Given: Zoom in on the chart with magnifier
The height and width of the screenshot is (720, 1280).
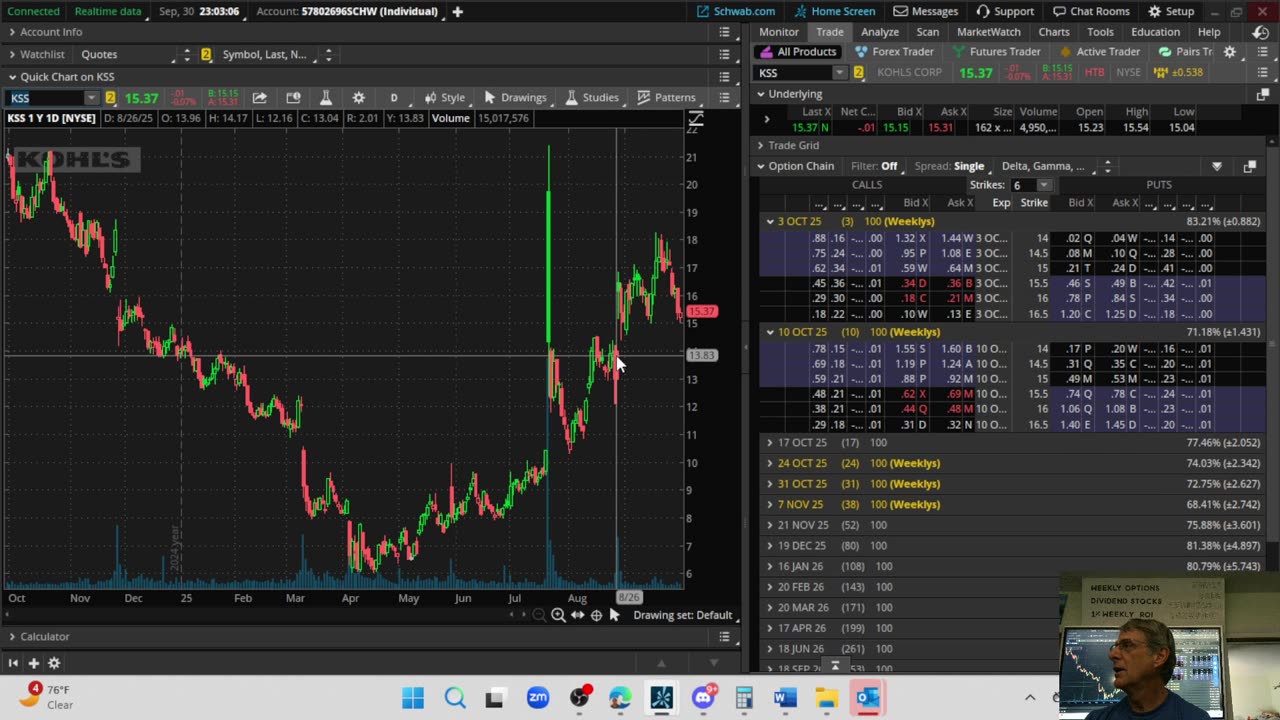Looking at the screenshot, I should [558, 615].
